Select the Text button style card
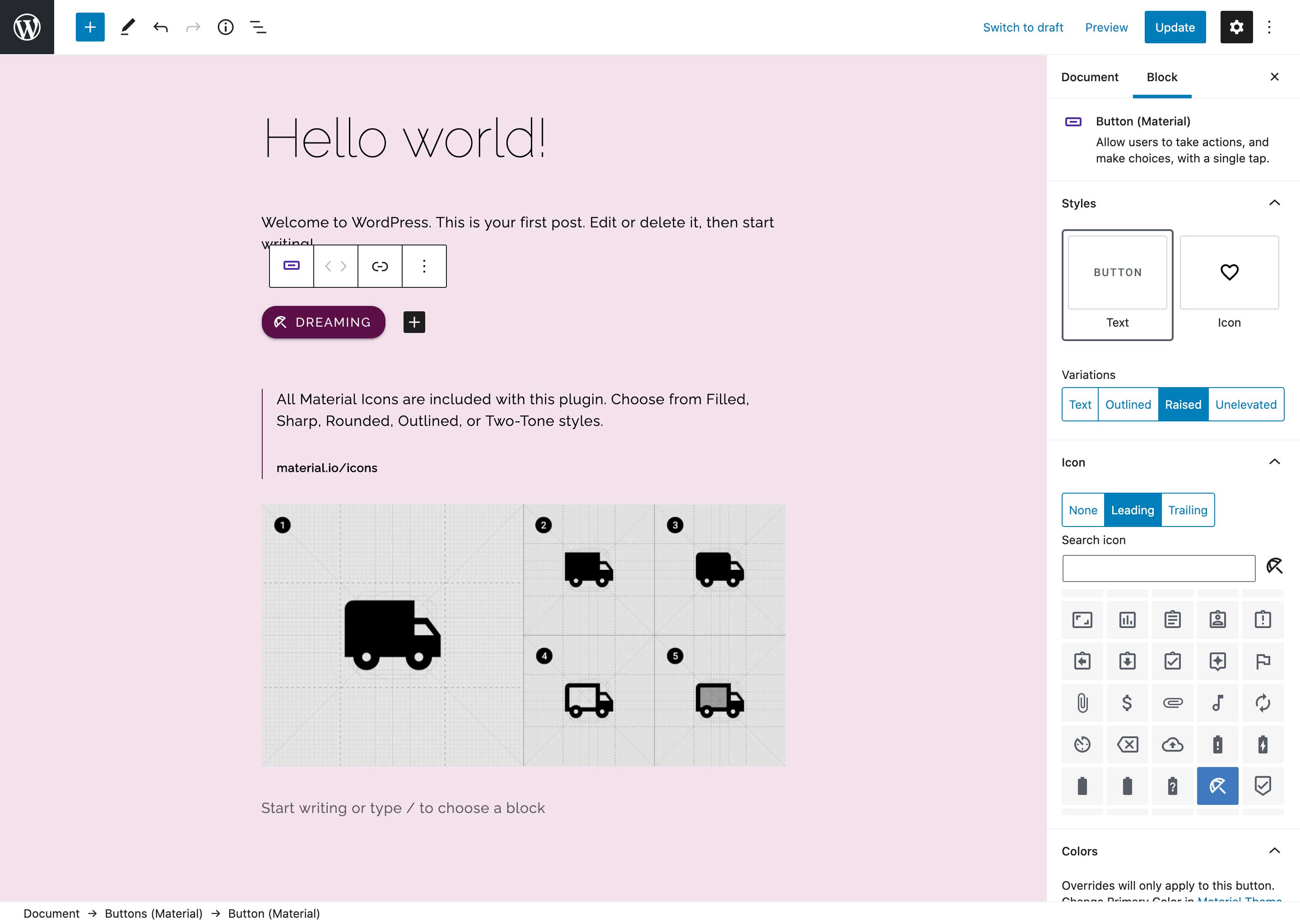1300x924 pixels. (1117, 285)
